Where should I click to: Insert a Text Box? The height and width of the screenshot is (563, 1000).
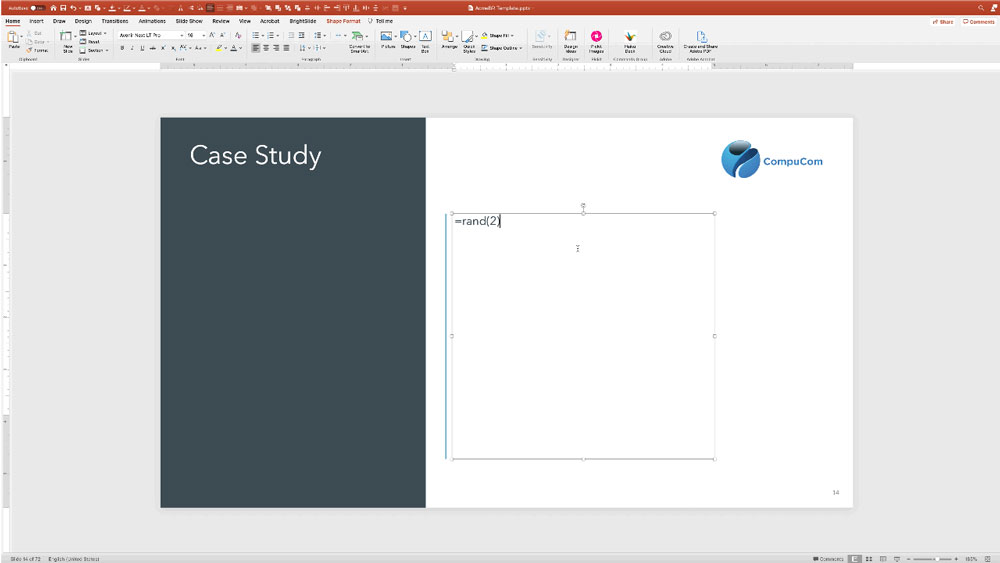pos(425,39)
